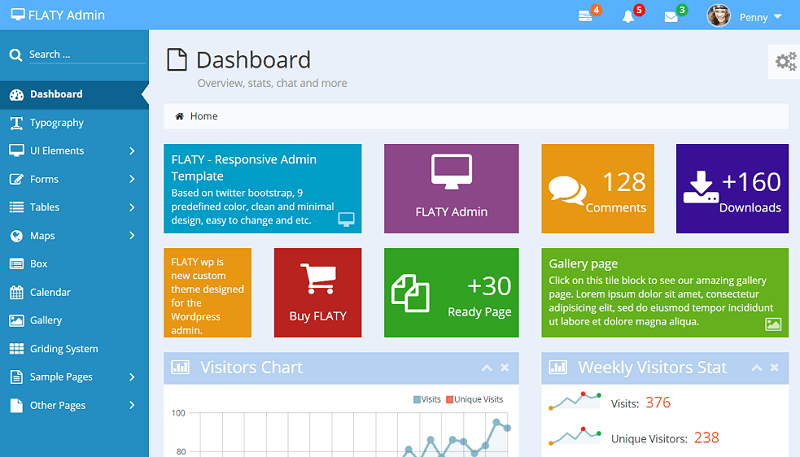
Task: Click the Sample Pages document icon
Action: point(16,377)
